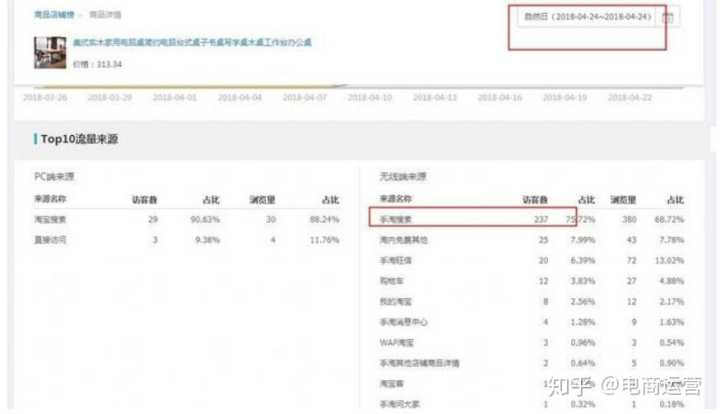The width and height of the screenshot is (720, 414).
Task: Click the date range field 2018-04-24~2018-04-24
Action: click(587, 17)
